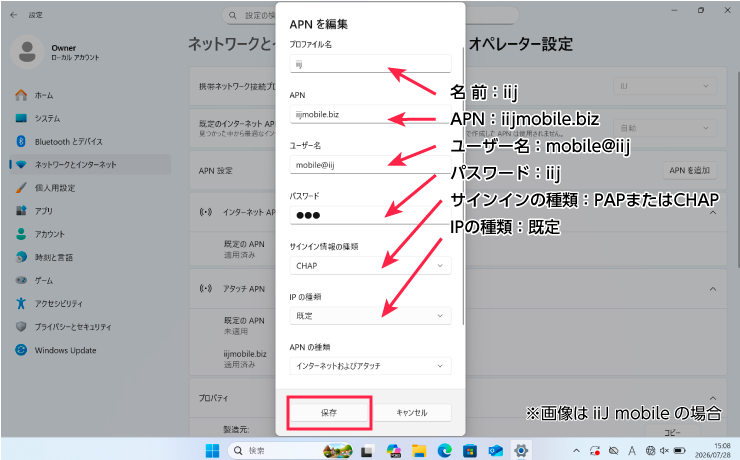Open Windows Update in sidebar
Screen dimensions: 740x460
pos(90,350)
